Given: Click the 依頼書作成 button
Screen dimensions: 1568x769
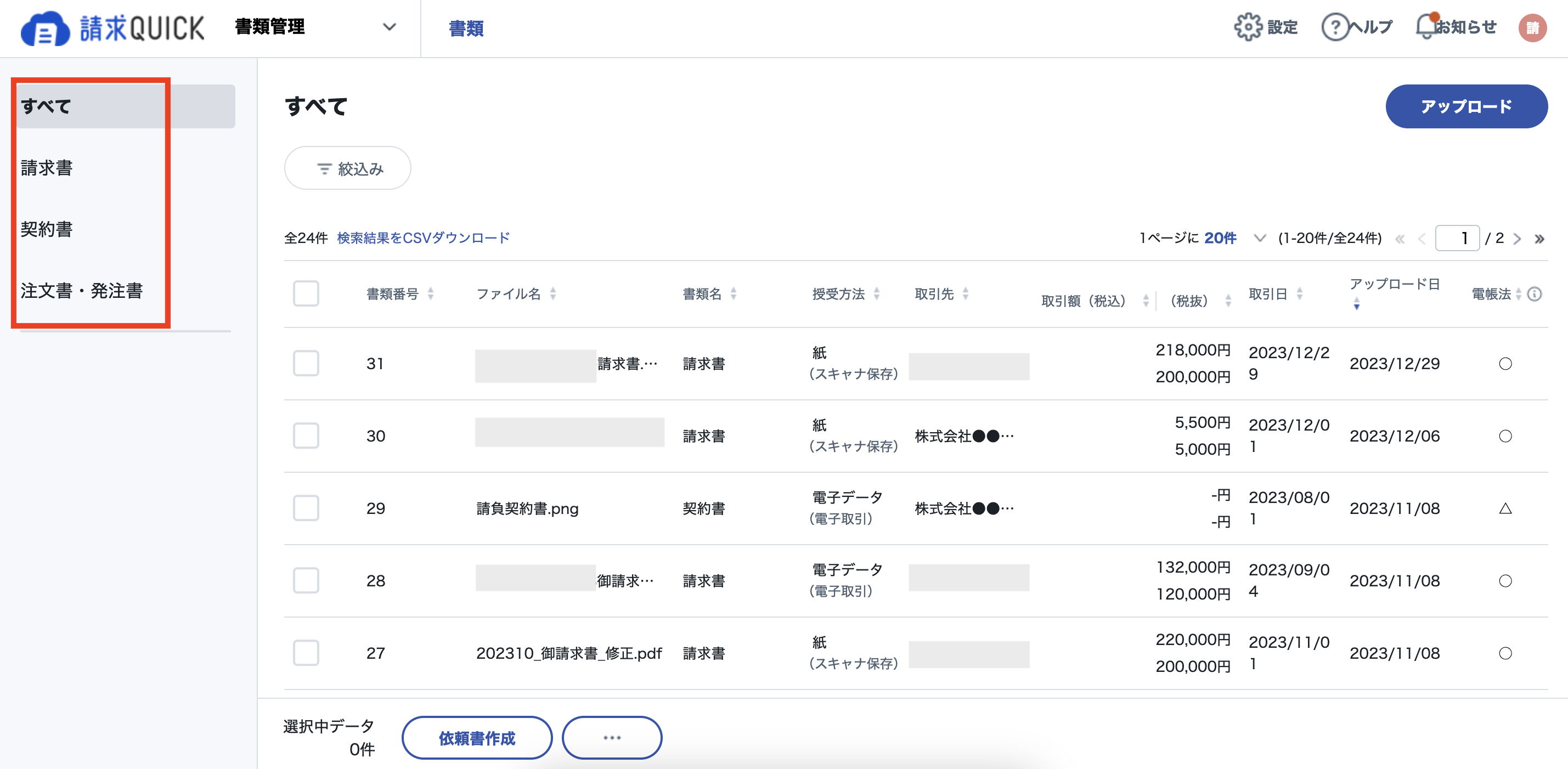Looking at the screenshot, I should pyautogui.click(x=477, y=737).
